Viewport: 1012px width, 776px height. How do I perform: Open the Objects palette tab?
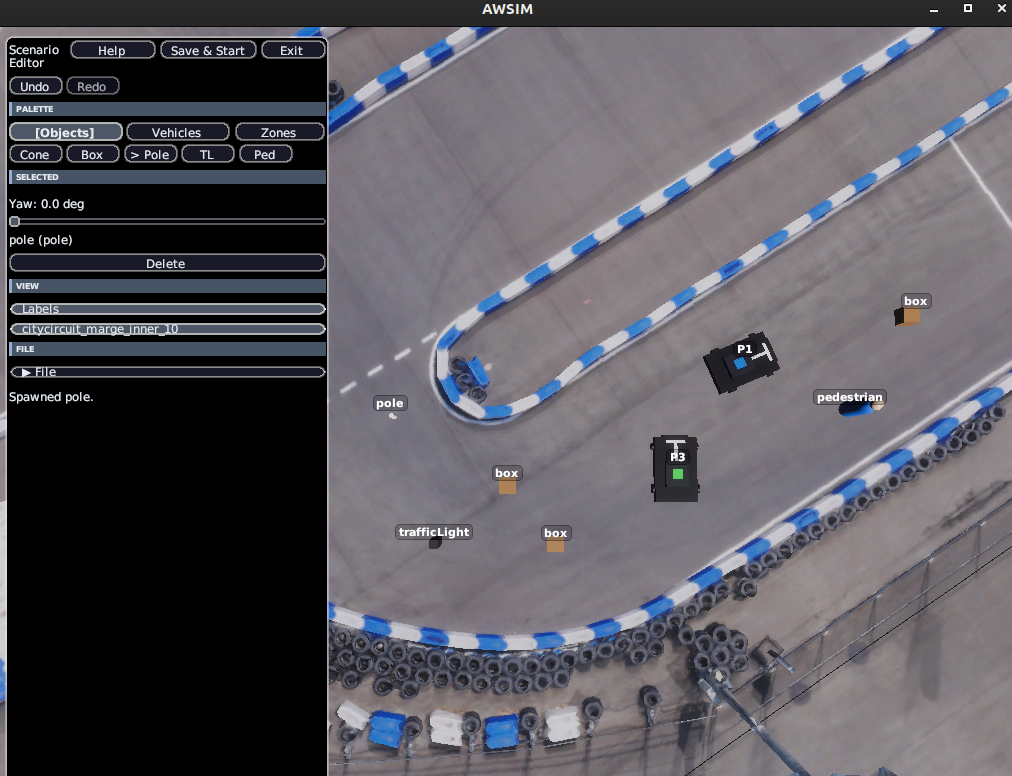[x=66, y=132]
